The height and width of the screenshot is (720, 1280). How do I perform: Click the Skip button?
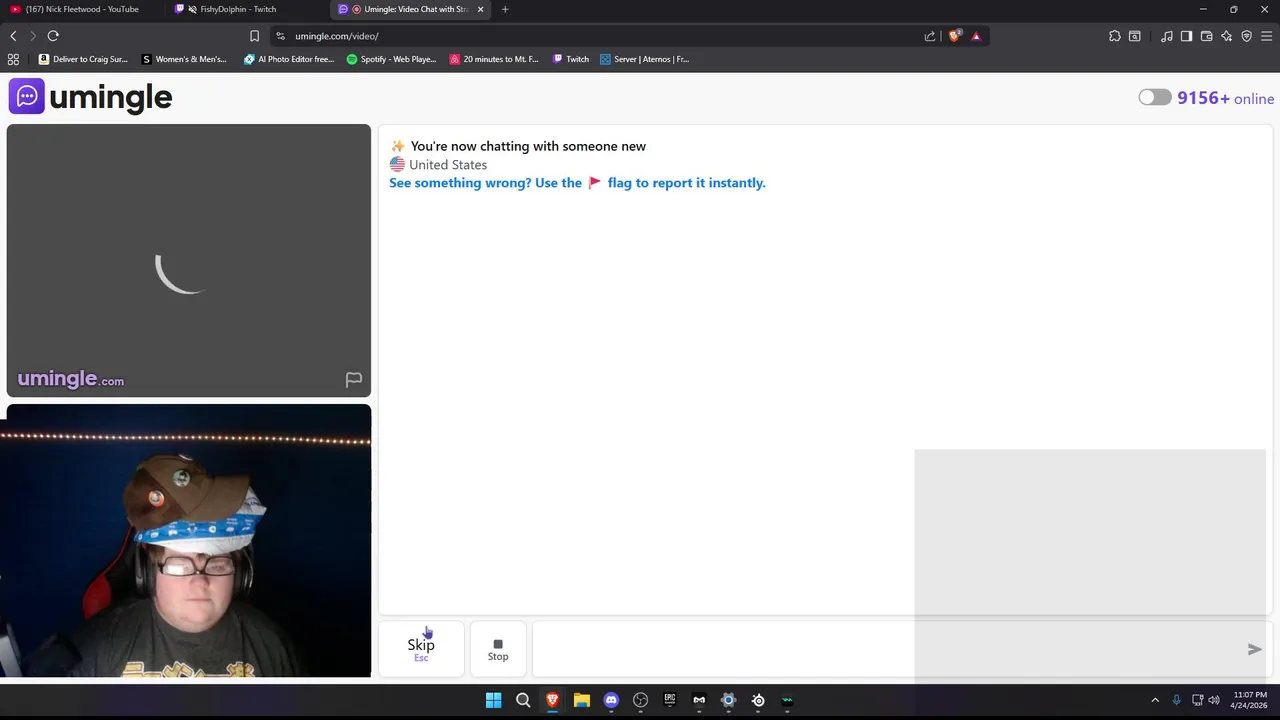[421, 649]
